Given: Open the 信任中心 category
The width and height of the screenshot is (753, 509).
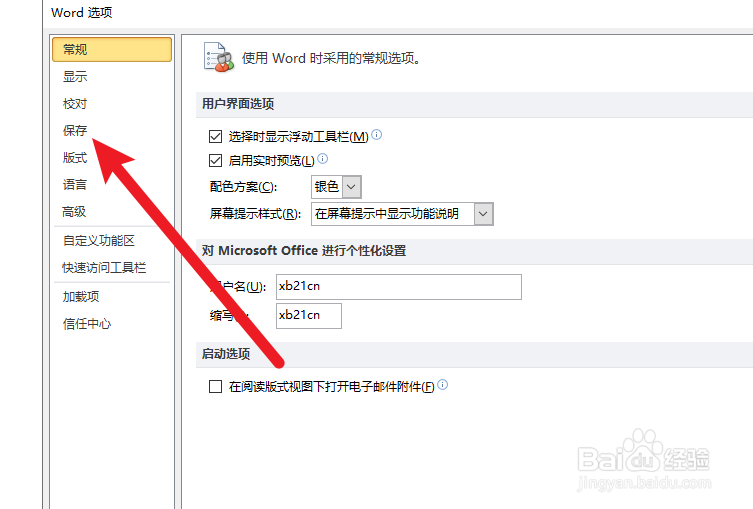Looking at the screenshot, I should point(87,324).
